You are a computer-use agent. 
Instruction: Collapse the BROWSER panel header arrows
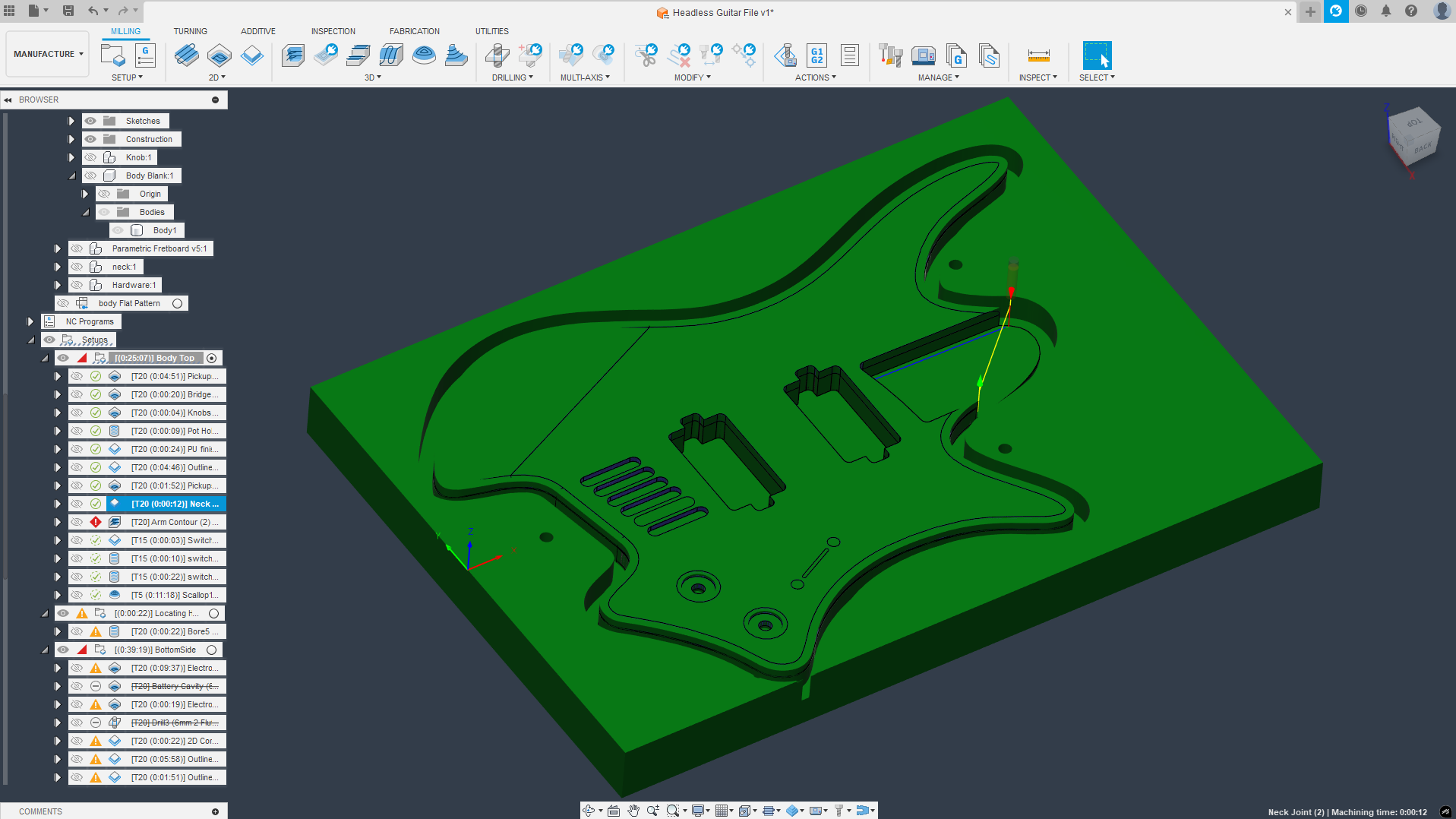click(8, 100)
